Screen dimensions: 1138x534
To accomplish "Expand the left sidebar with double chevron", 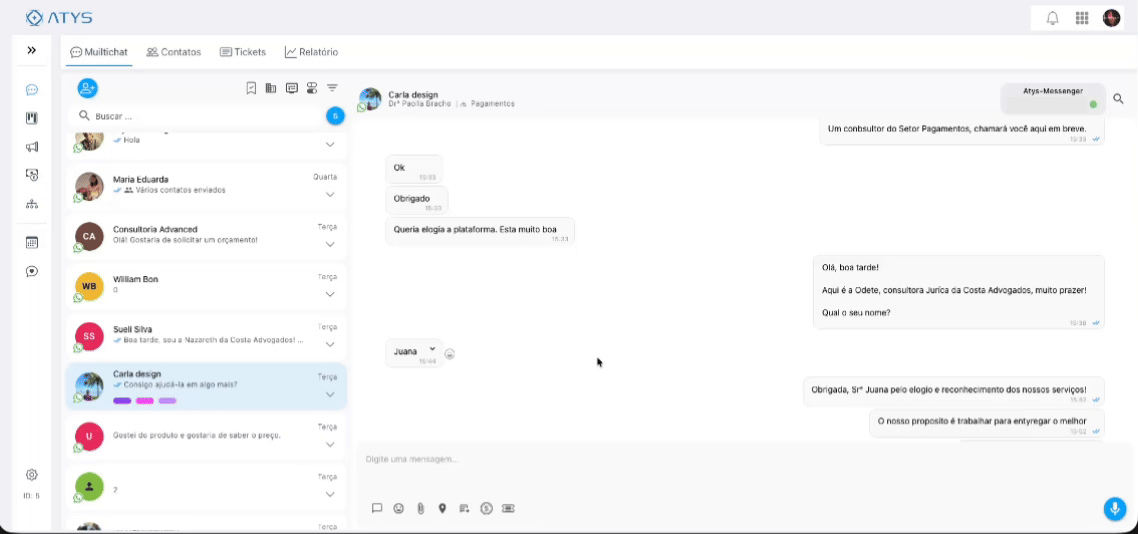I will [x=32, y=50].
